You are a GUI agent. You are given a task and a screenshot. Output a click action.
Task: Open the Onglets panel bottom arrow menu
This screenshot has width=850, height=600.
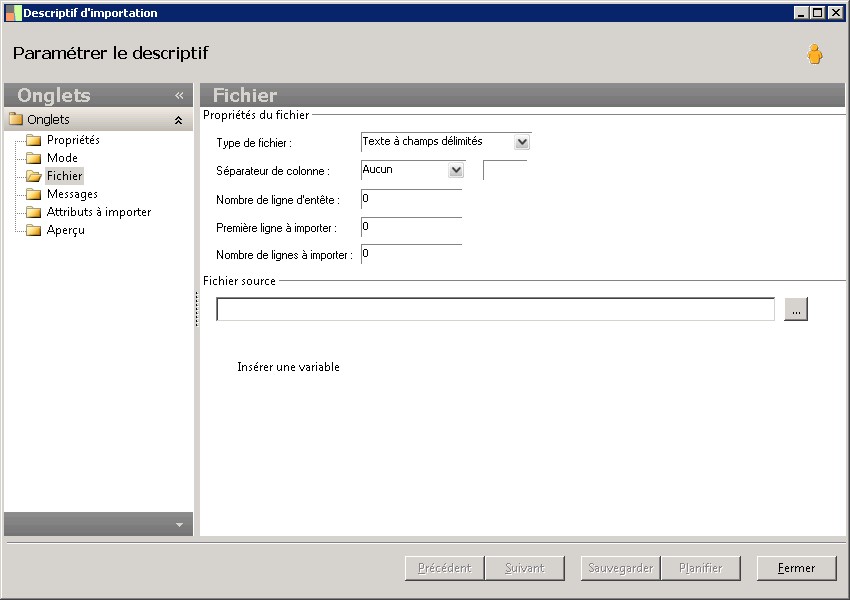[x=179, y=525]
